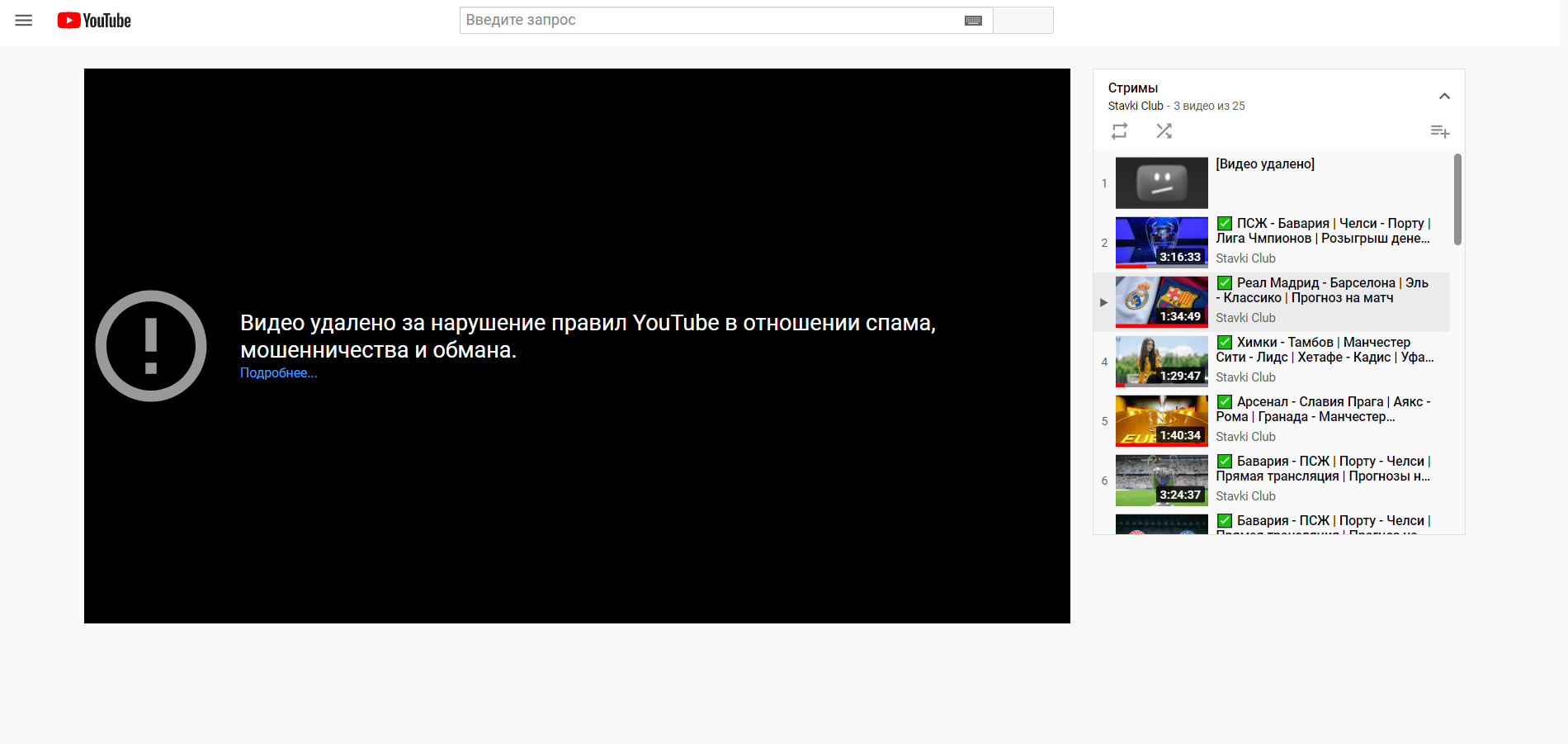Click the warning exclamation icon in player
Screen dimensions: 1568x744
(151, 346)
